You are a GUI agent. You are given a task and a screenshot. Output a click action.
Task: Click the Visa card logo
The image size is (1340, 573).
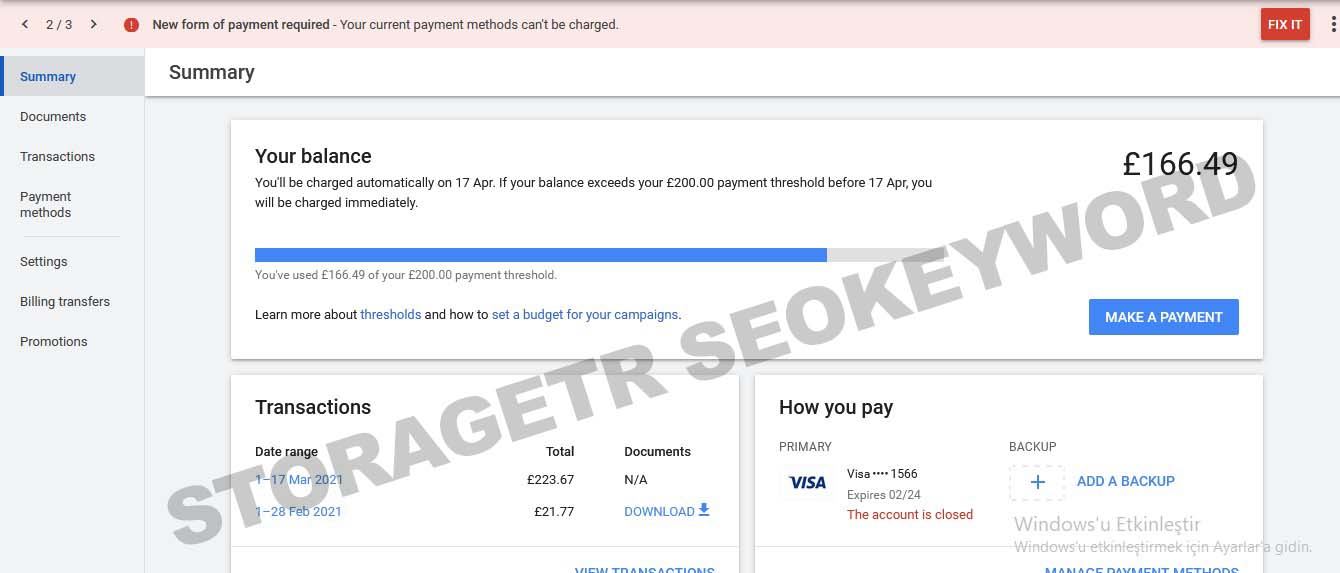[x=807, y=483]
